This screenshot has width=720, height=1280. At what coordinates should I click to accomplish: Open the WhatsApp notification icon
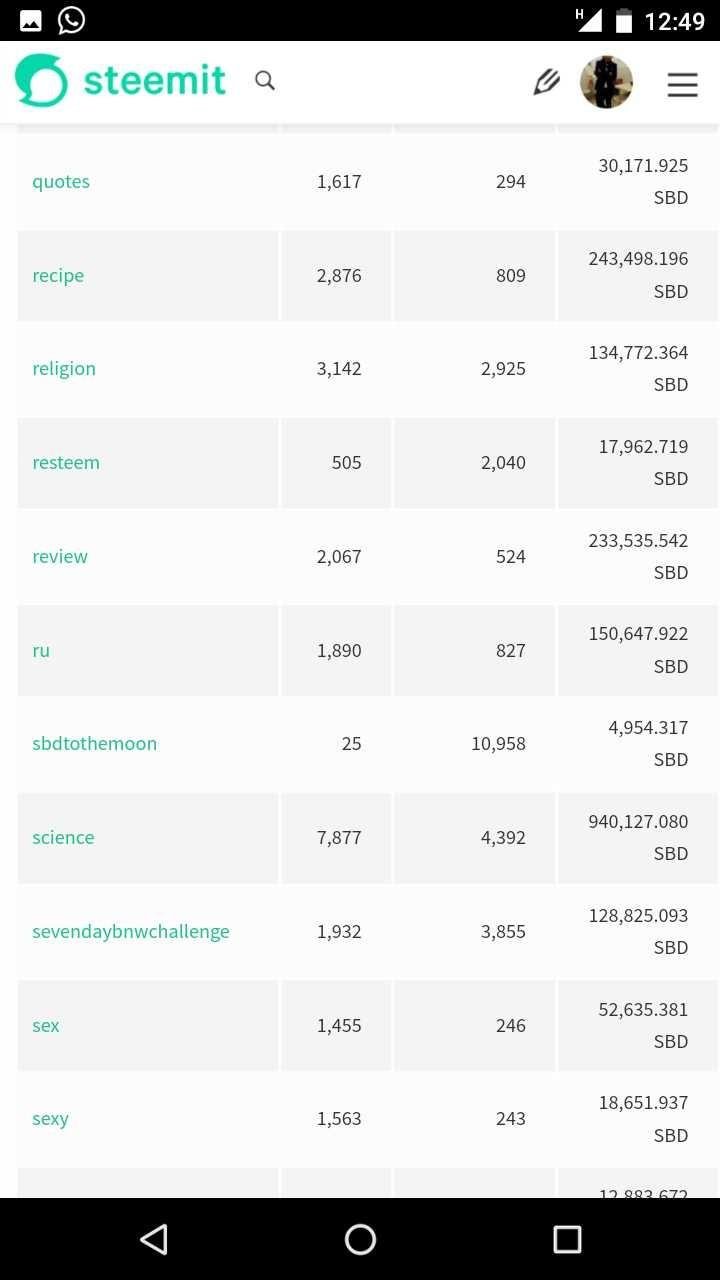pos(71,20)
